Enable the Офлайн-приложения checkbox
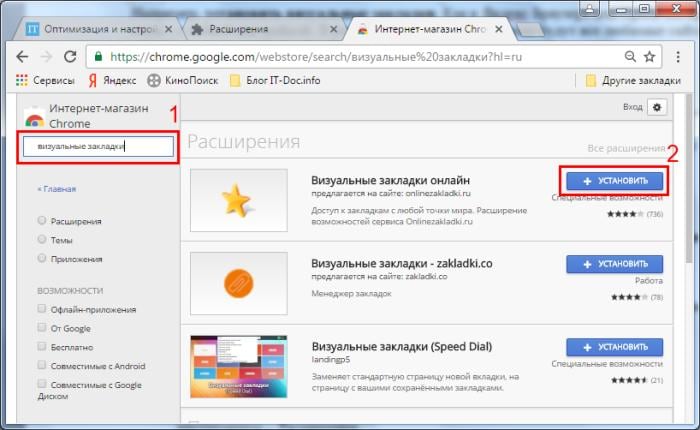Image resolution: width=700 pixels, height=430 pixels. 41,309
